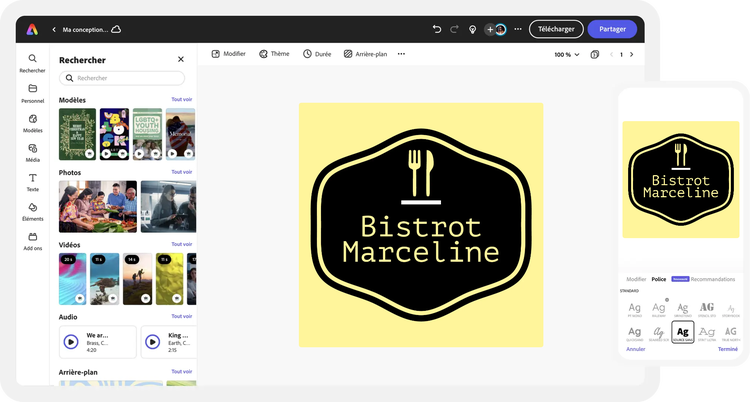Open the Durée toolbar option
The image size is (750, 402).
[x=317, y=54]
